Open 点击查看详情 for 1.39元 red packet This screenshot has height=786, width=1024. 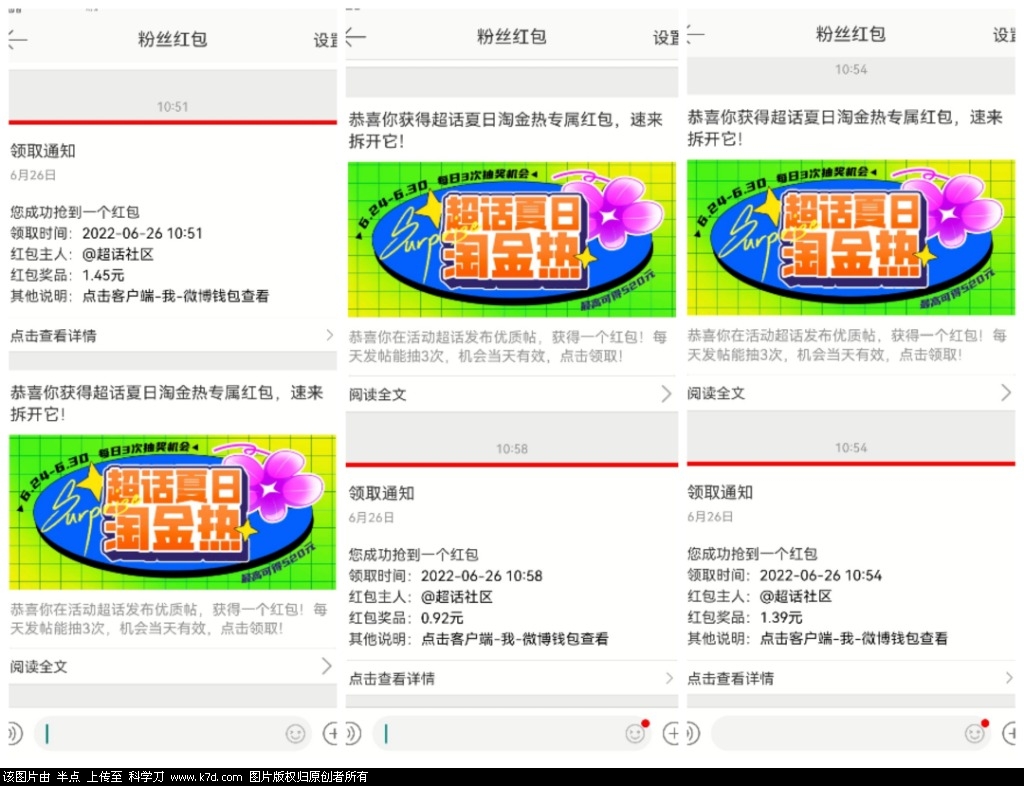click(851, 678)
